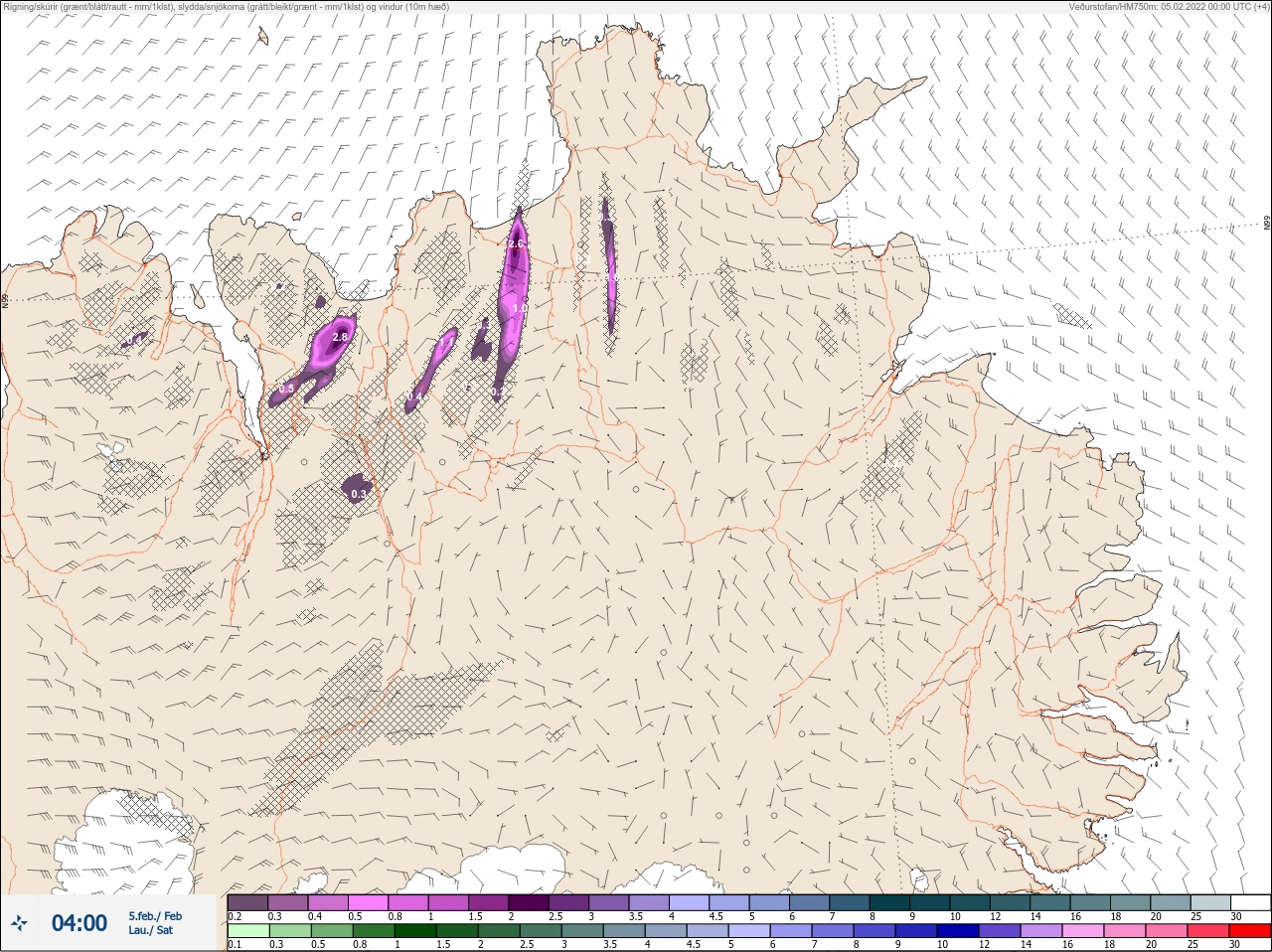Viewport: 1272px width, 952px height.
Task: Click the N99 label at left edge
Action: point(4,300)
